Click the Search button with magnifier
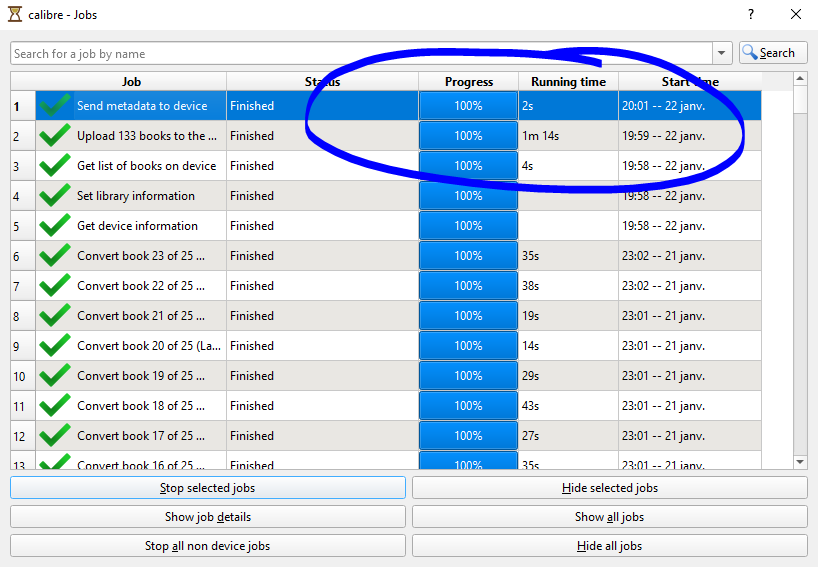Image resolution: width=818 pixels, height=567 pixels. tap(773, 53)
